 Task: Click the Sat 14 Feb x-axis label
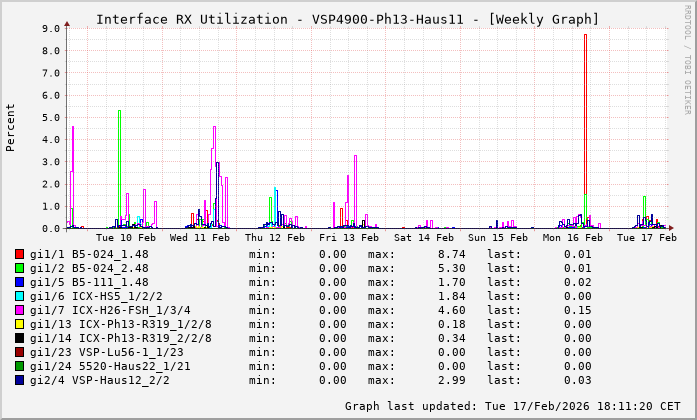pyautogui.click(x=424, y=238)
